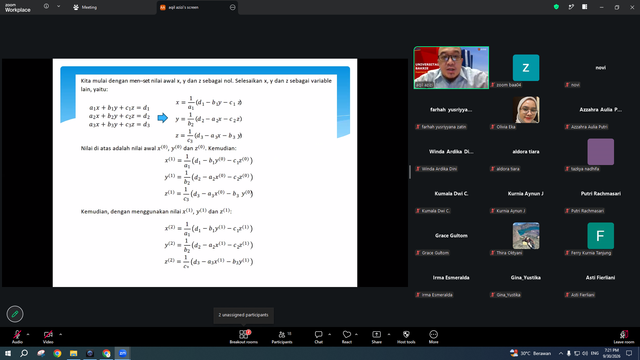640x360 pixels.
Task: Select the Azzahra Aulia Putri tile
Action: point(600,110)
